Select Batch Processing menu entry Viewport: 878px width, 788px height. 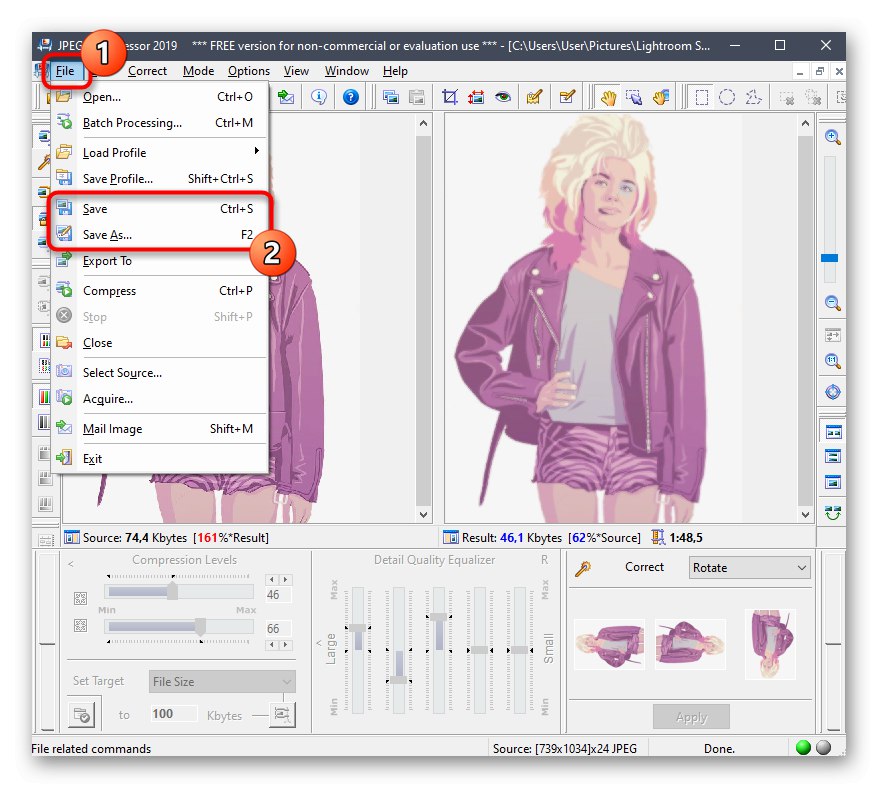pos(132,123)
